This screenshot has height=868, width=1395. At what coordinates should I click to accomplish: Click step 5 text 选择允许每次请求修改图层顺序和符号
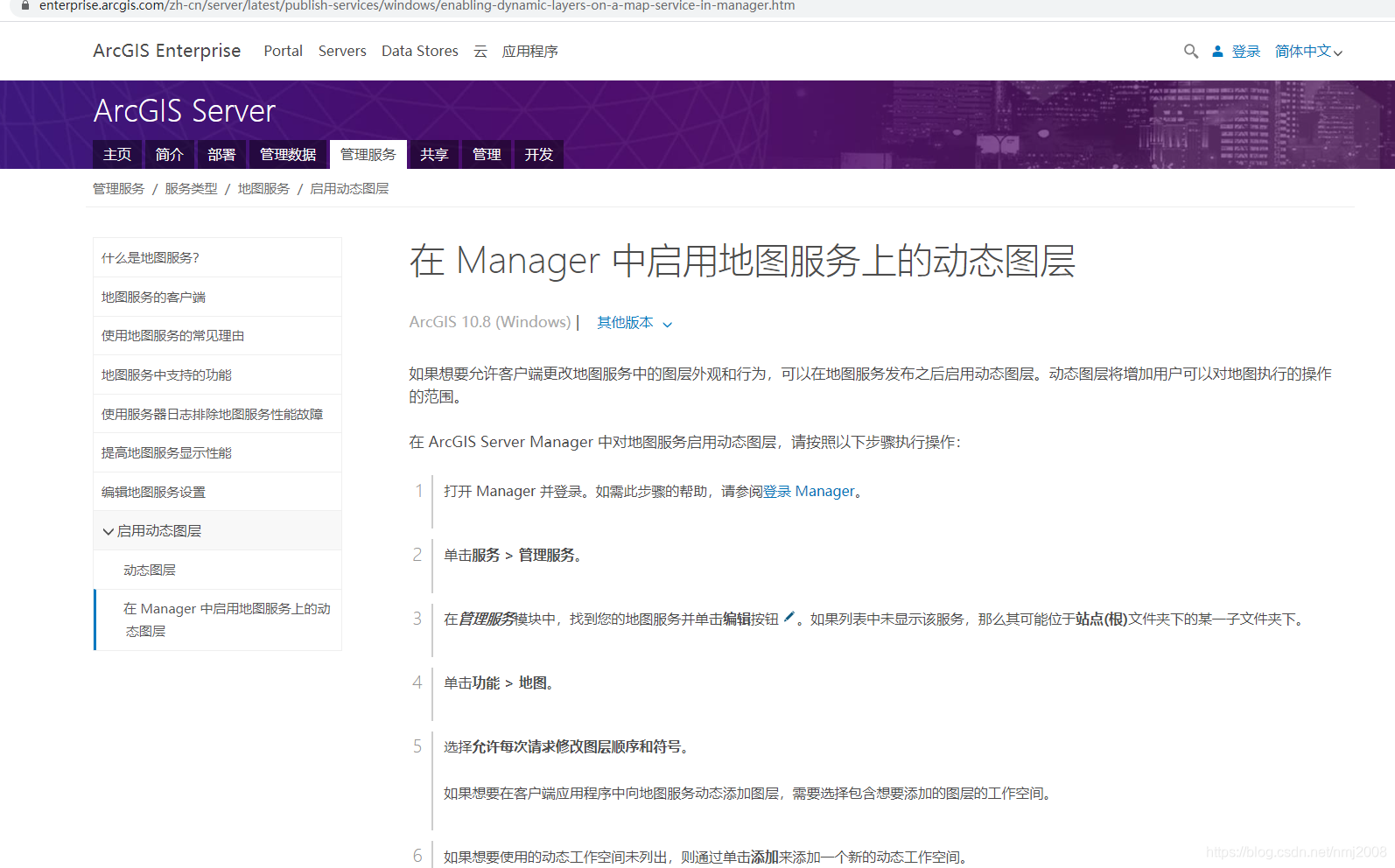567,747
